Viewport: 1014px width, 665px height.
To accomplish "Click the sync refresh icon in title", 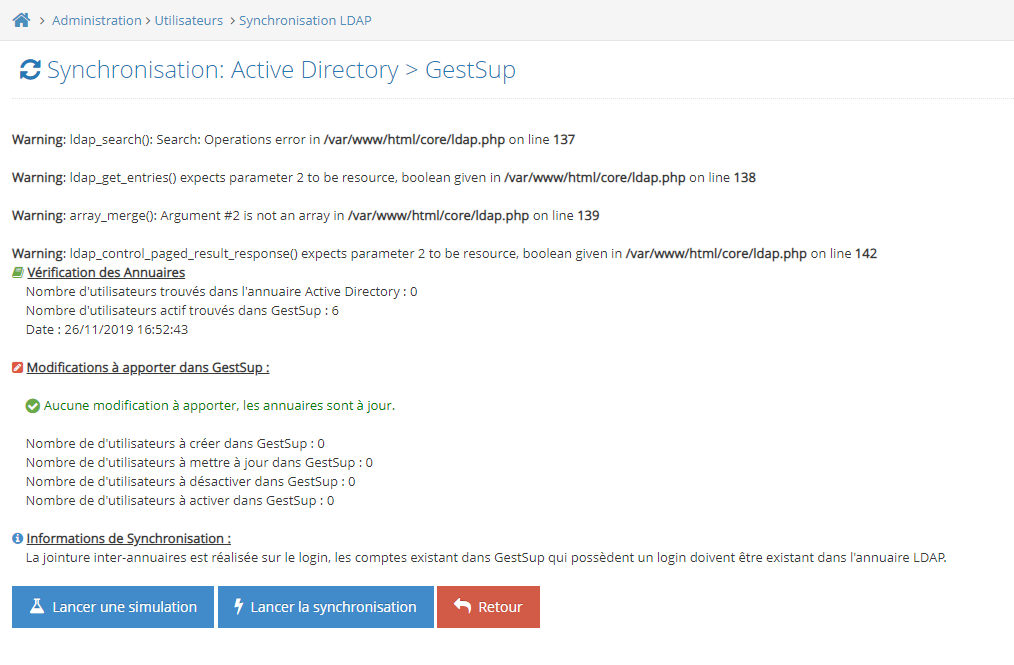I will (30, 70).
